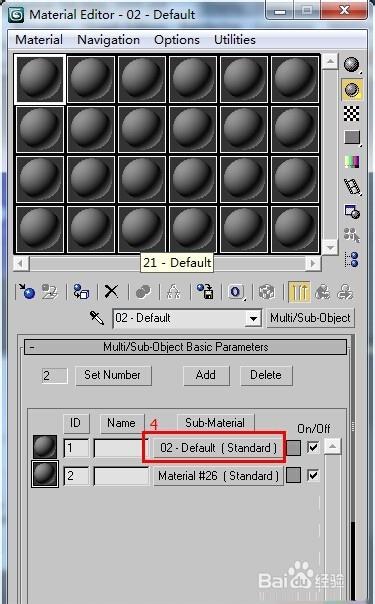Image resolution: width=375 pixels, height=604 pixels.
Task: Click color swatch for Material #26
Action: 294,476
